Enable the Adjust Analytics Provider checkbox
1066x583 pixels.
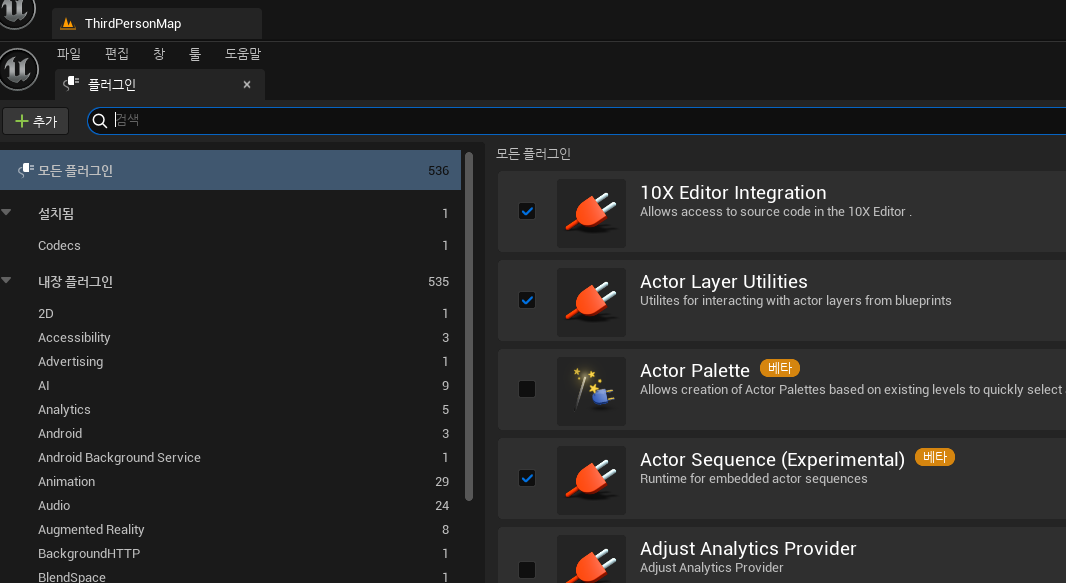pos(527,569)
